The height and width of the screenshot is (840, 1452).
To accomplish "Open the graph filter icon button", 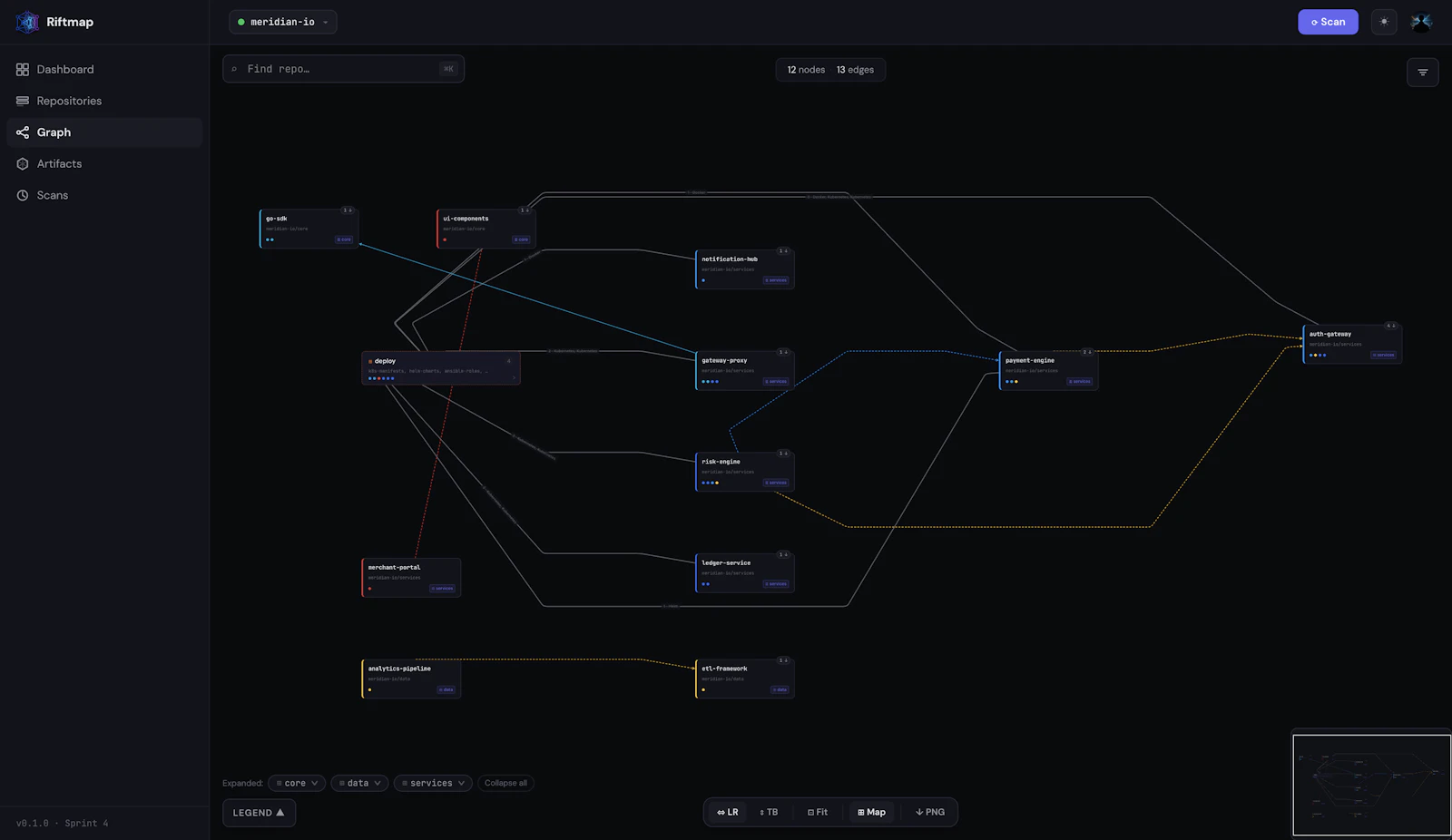I will pos(1422,73).
